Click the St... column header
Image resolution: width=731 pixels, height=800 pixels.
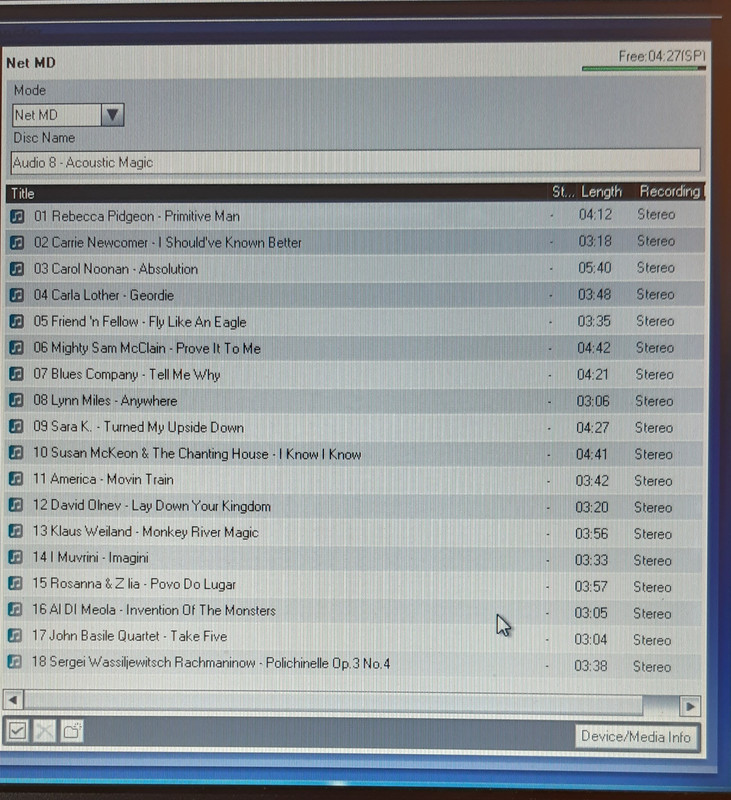tap(563, 192)
